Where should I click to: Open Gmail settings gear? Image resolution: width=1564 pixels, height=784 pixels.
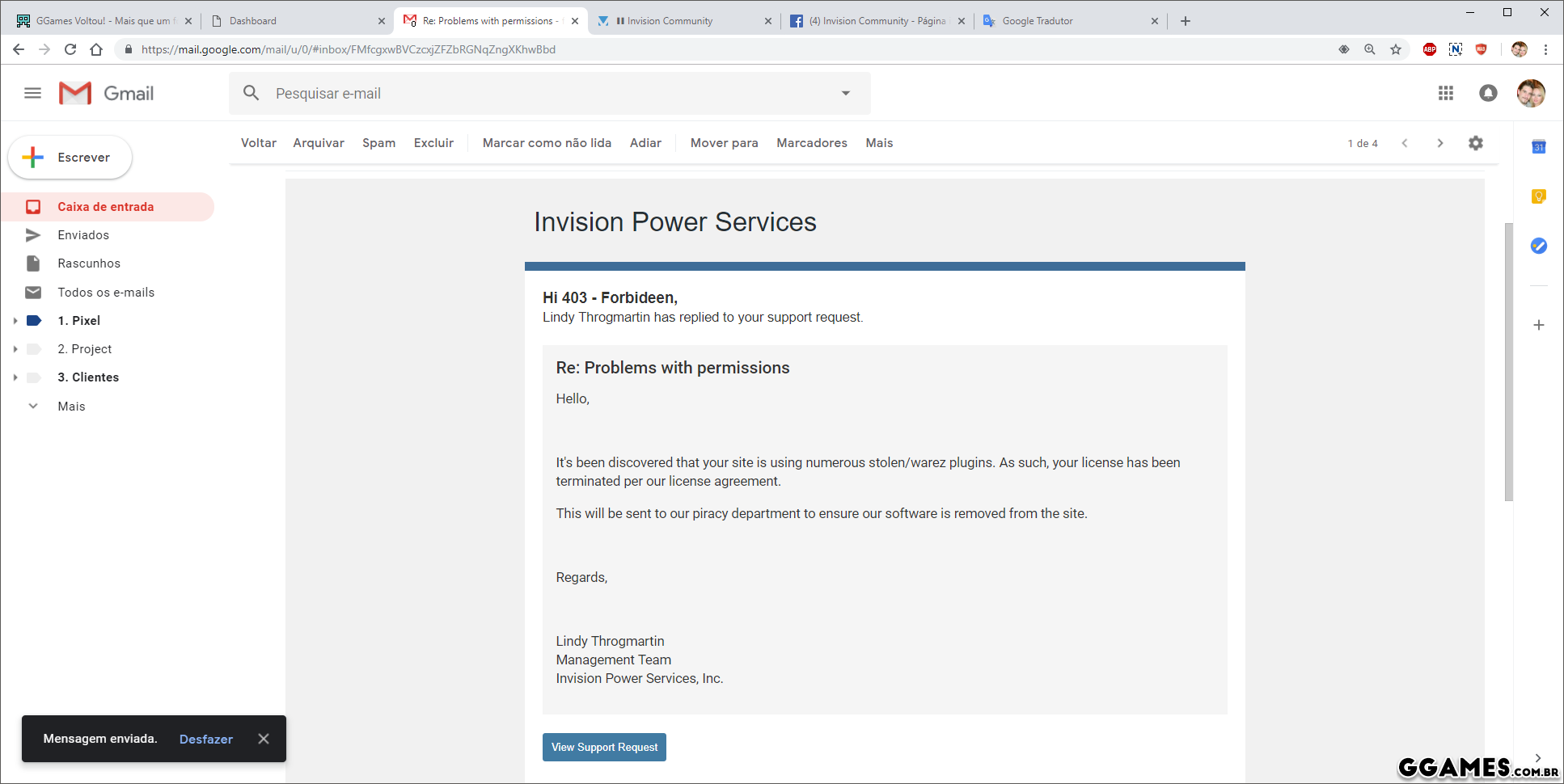click(x=1476, y=143)
